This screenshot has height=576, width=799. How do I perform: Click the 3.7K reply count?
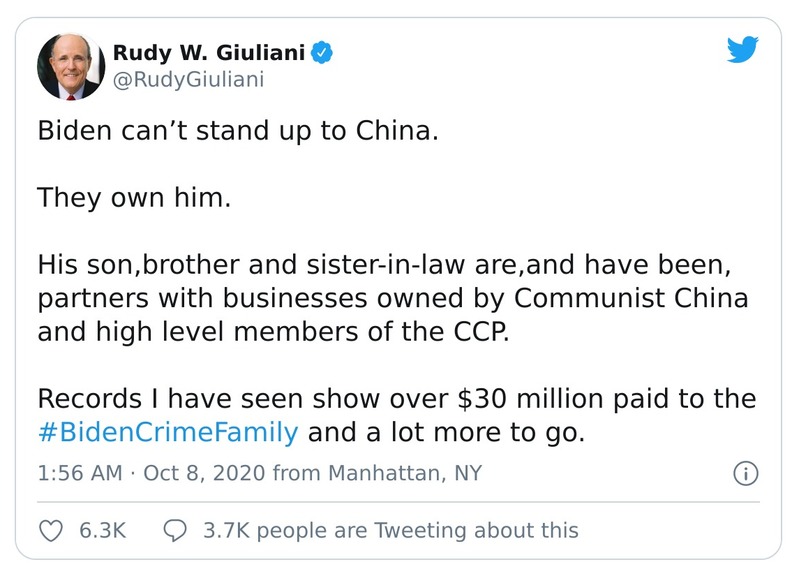pyautogui.click(x=226, y=530)
